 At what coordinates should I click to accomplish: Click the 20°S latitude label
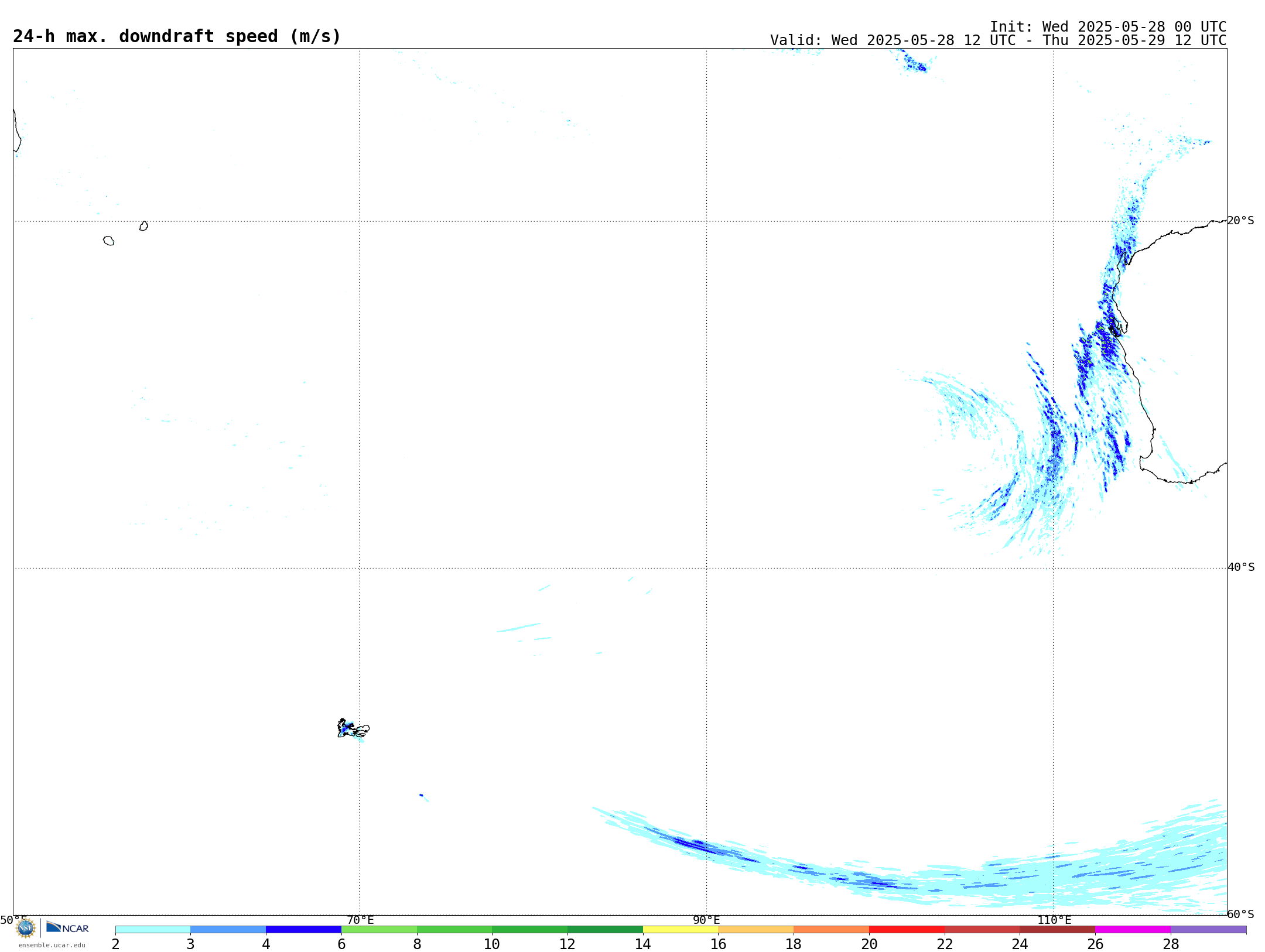coord(1240,221)
